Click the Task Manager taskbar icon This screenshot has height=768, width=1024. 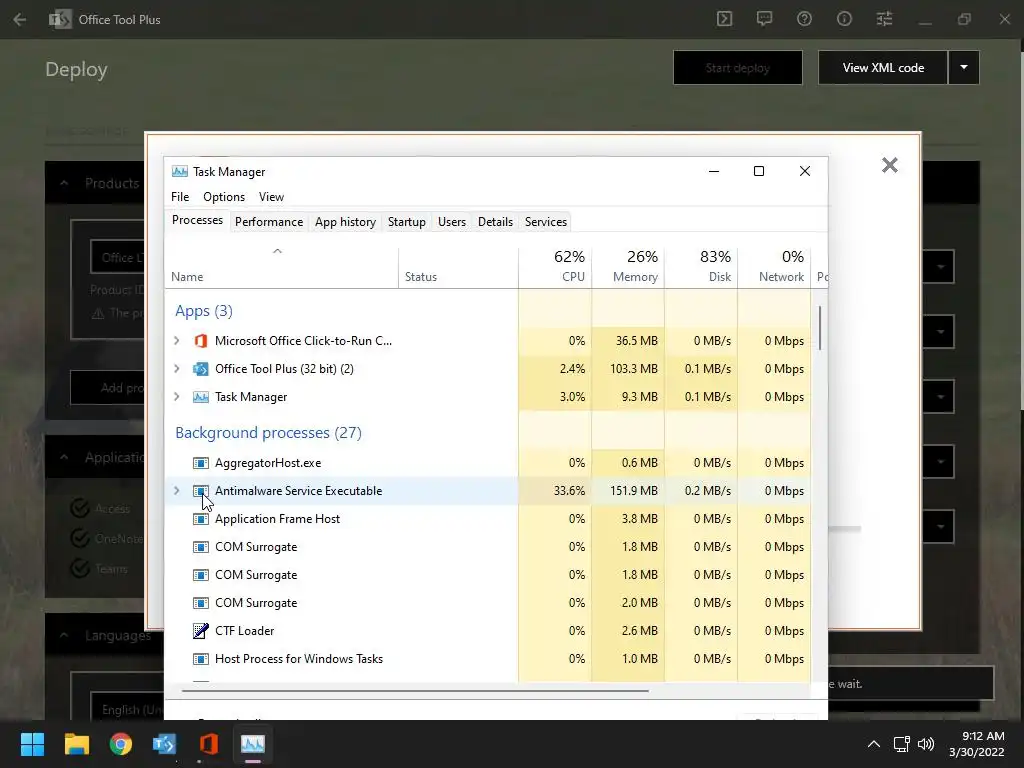click(x=253, y=744)
